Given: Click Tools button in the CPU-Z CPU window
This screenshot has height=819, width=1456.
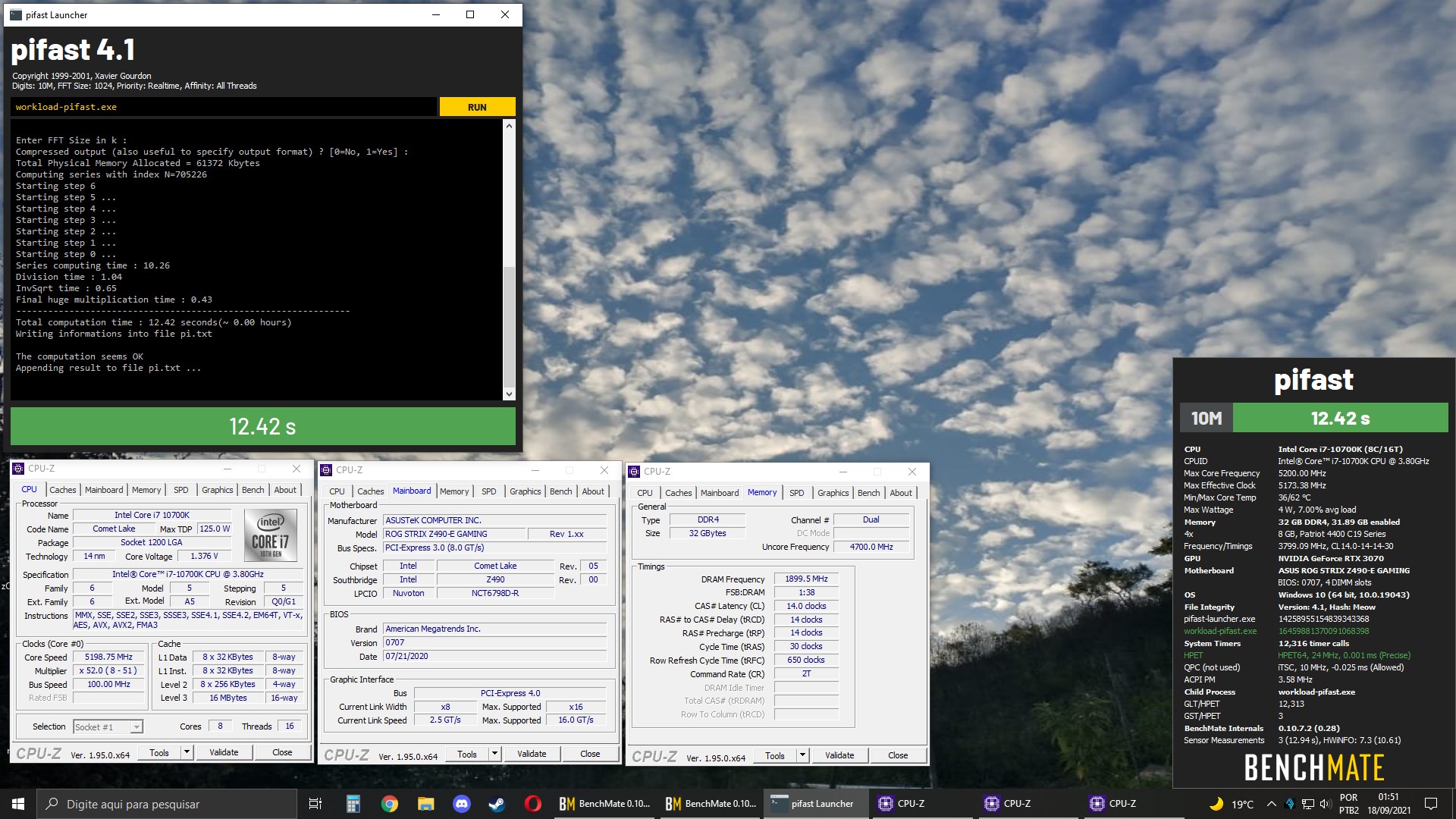Looking at the screenshot, I should [x=159, y=752].
